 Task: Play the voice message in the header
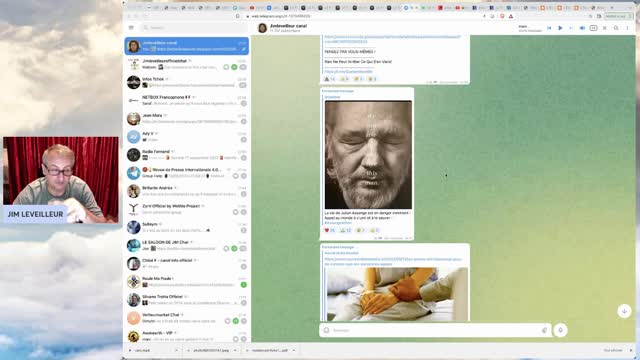[x=560, y=28]
